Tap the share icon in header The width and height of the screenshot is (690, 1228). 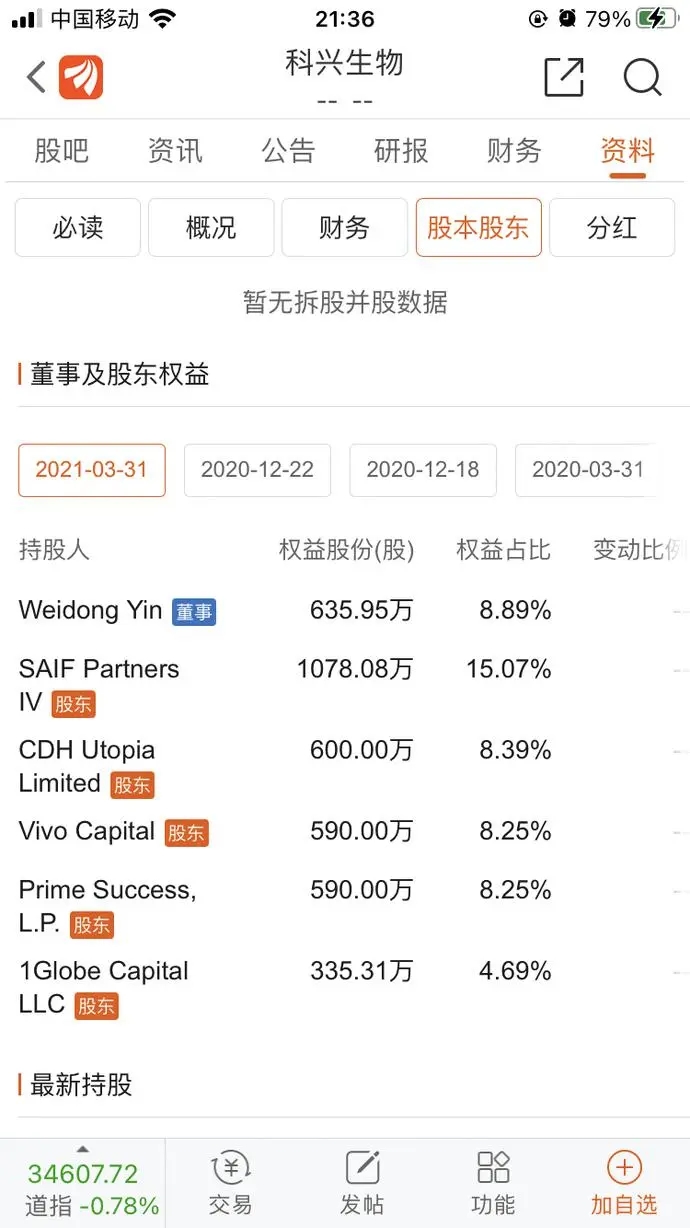pos(564,77)
